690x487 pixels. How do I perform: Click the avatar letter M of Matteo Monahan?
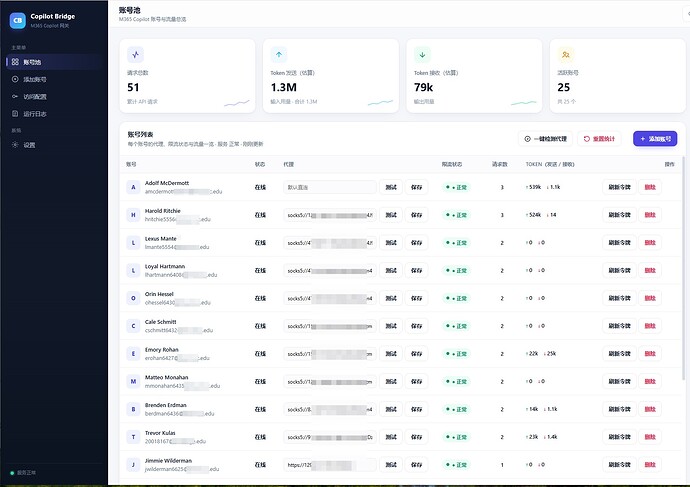133,381
